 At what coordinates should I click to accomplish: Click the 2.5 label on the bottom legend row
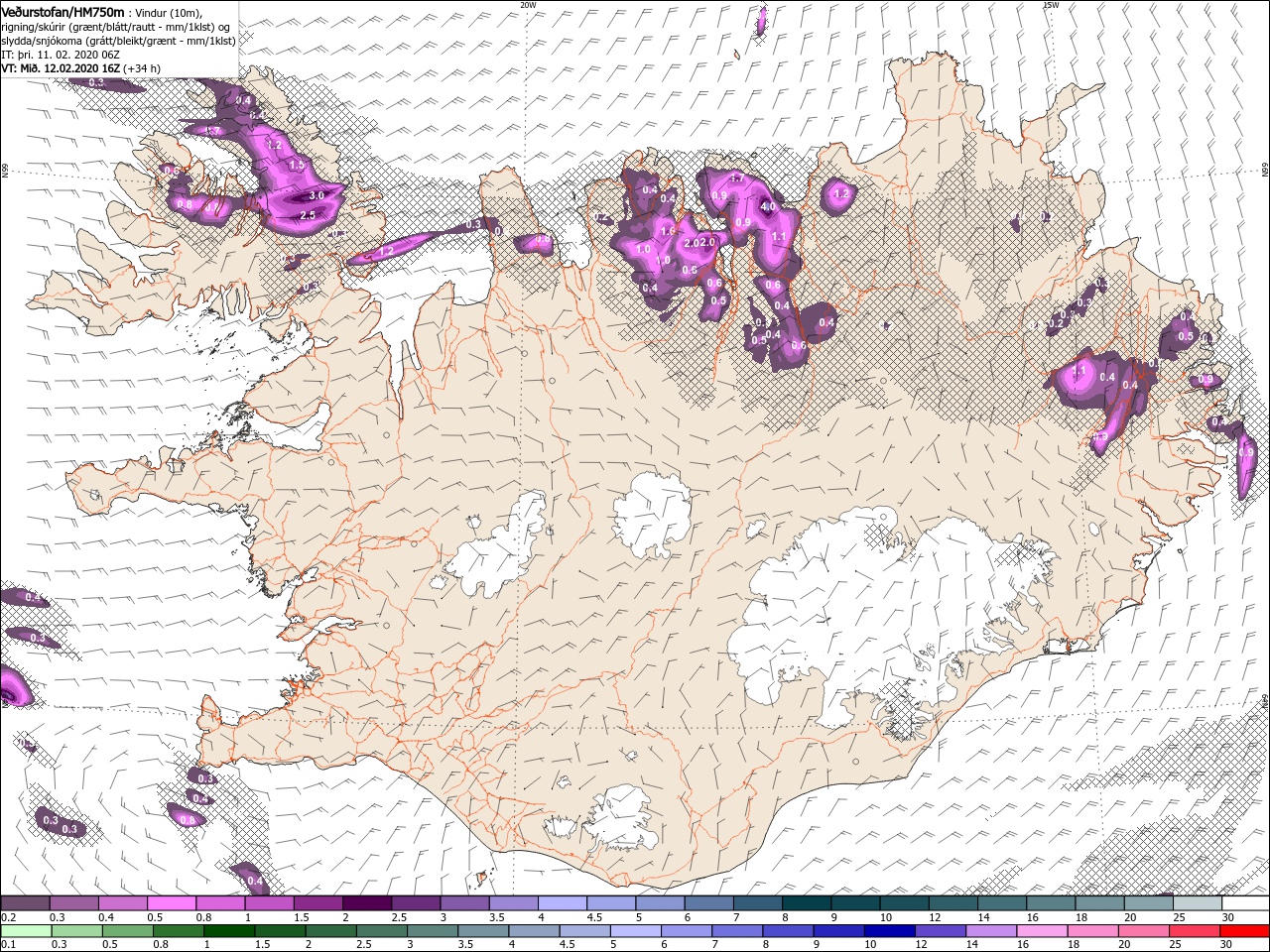click(x=363, y=945)
